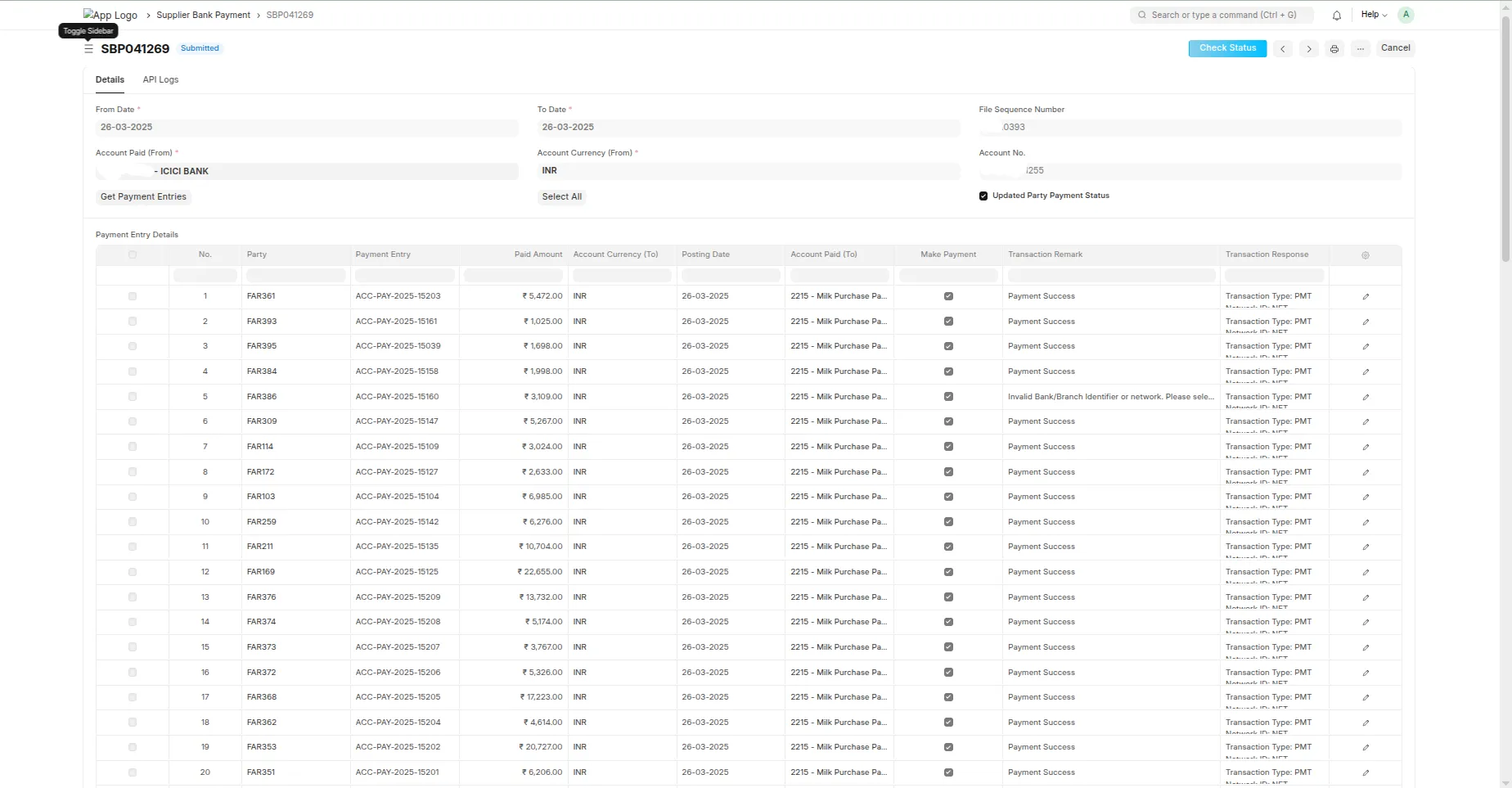This screenshot has height=788, width=1512.
Task: Click the Posting Date column filter box
Action: click(x=731, y=276)
